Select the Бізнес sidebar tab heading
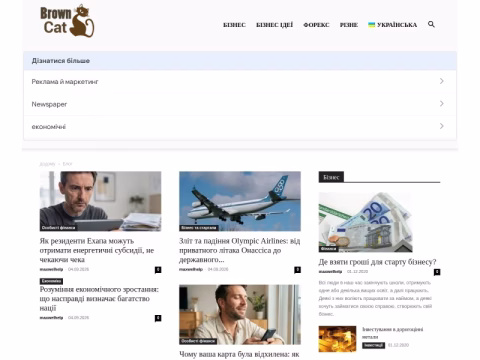This screenshot has height=360, width=480. tap(331, 177)
